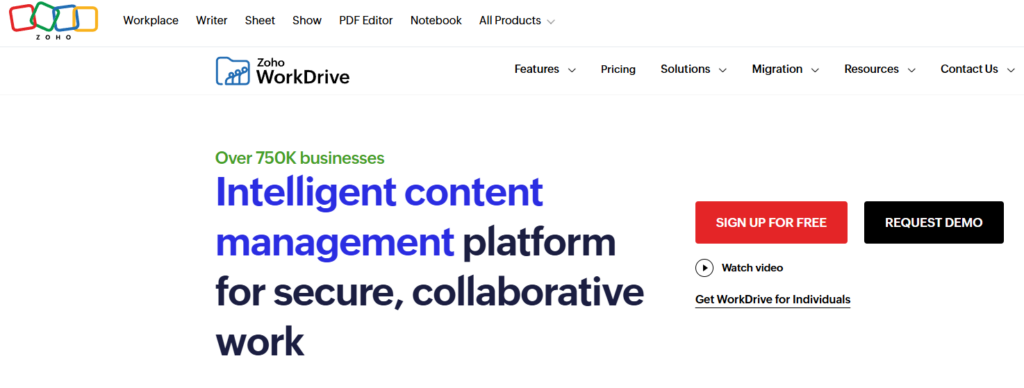This screenshot has width=1024, height=388.
Task: Open the Workplace product link
Action: pos(151,20)
